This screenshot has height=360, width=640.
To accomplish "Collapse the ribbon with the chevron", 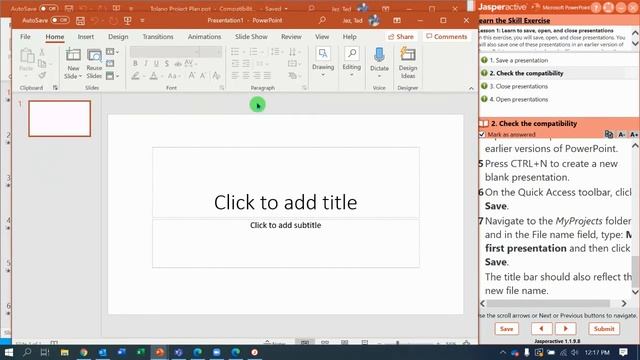I will click(471, 88).
